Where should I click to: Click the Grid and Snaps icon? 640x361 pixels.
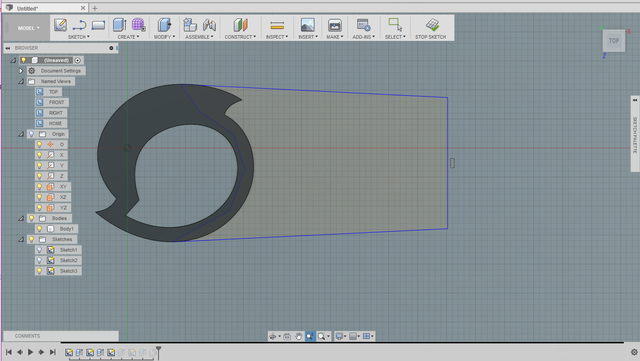pyautogui.click(x=353, y=336)
